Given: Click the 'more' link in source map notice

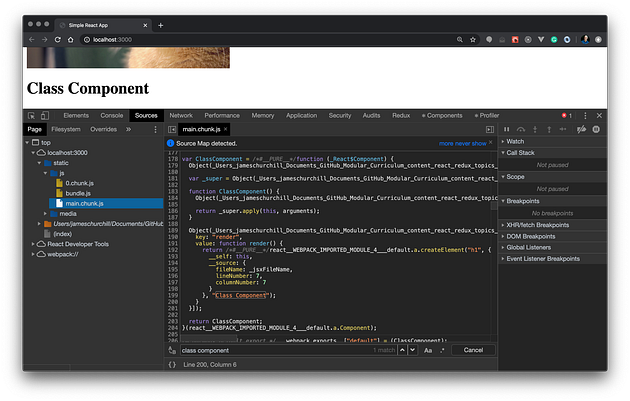Looking at the screenshot, I should pos(447,143).
